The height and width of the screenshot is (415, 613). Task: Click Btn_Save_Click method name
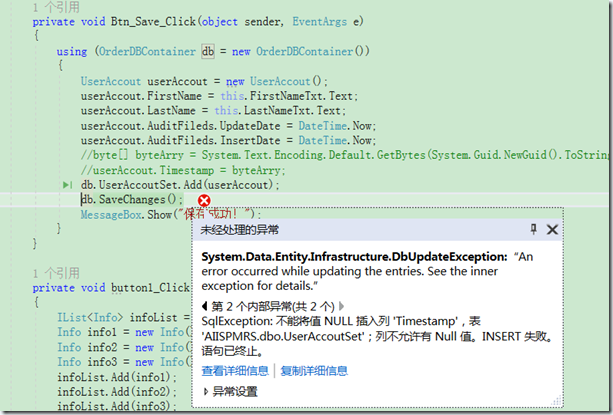click(x=153, y=21)
